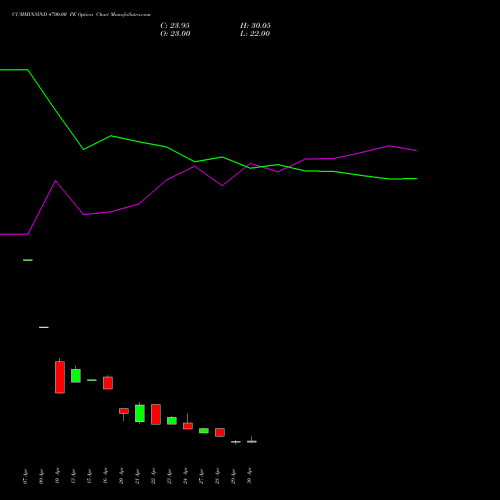Click the 29 Apr date label
This screenshot has width=500, height=500.
tap(233, 477)
